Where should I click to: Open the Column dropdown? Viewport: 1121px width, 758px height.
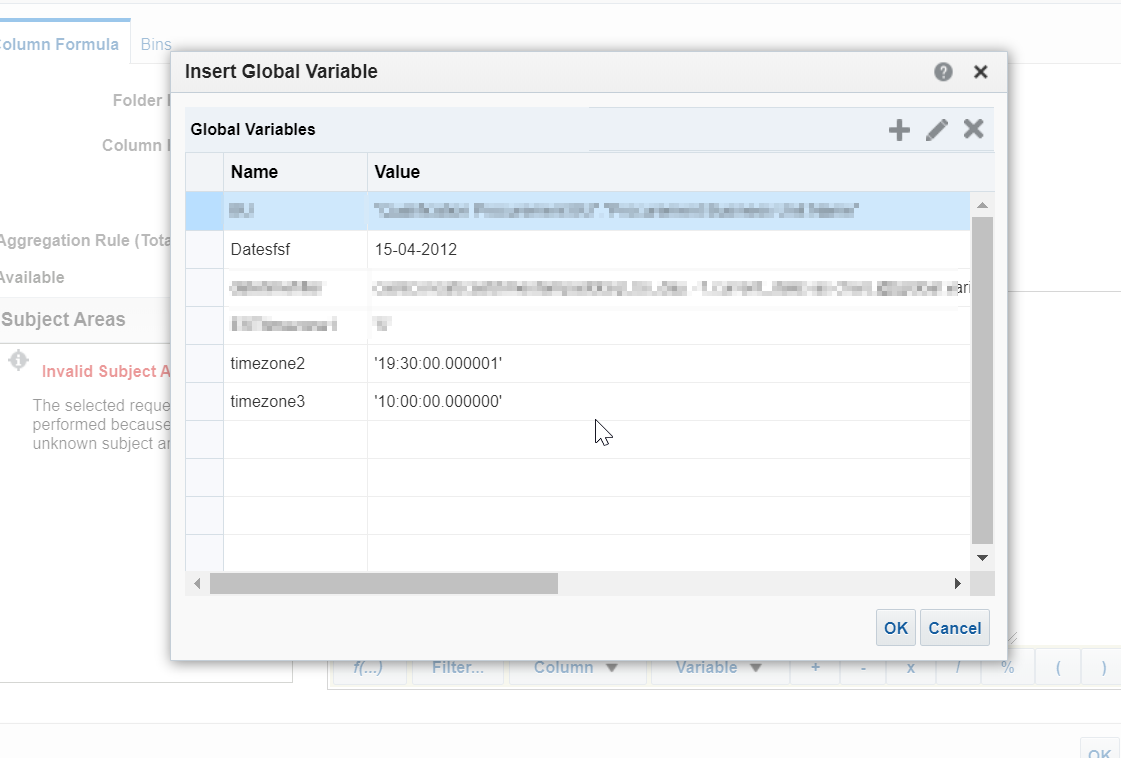point(576,667)
